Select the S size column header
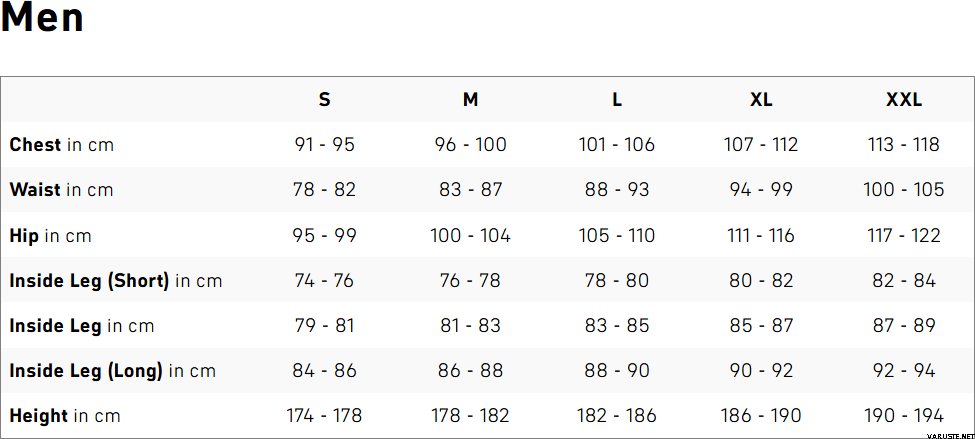Screen dimensions: 975x439 coord(324,100)
